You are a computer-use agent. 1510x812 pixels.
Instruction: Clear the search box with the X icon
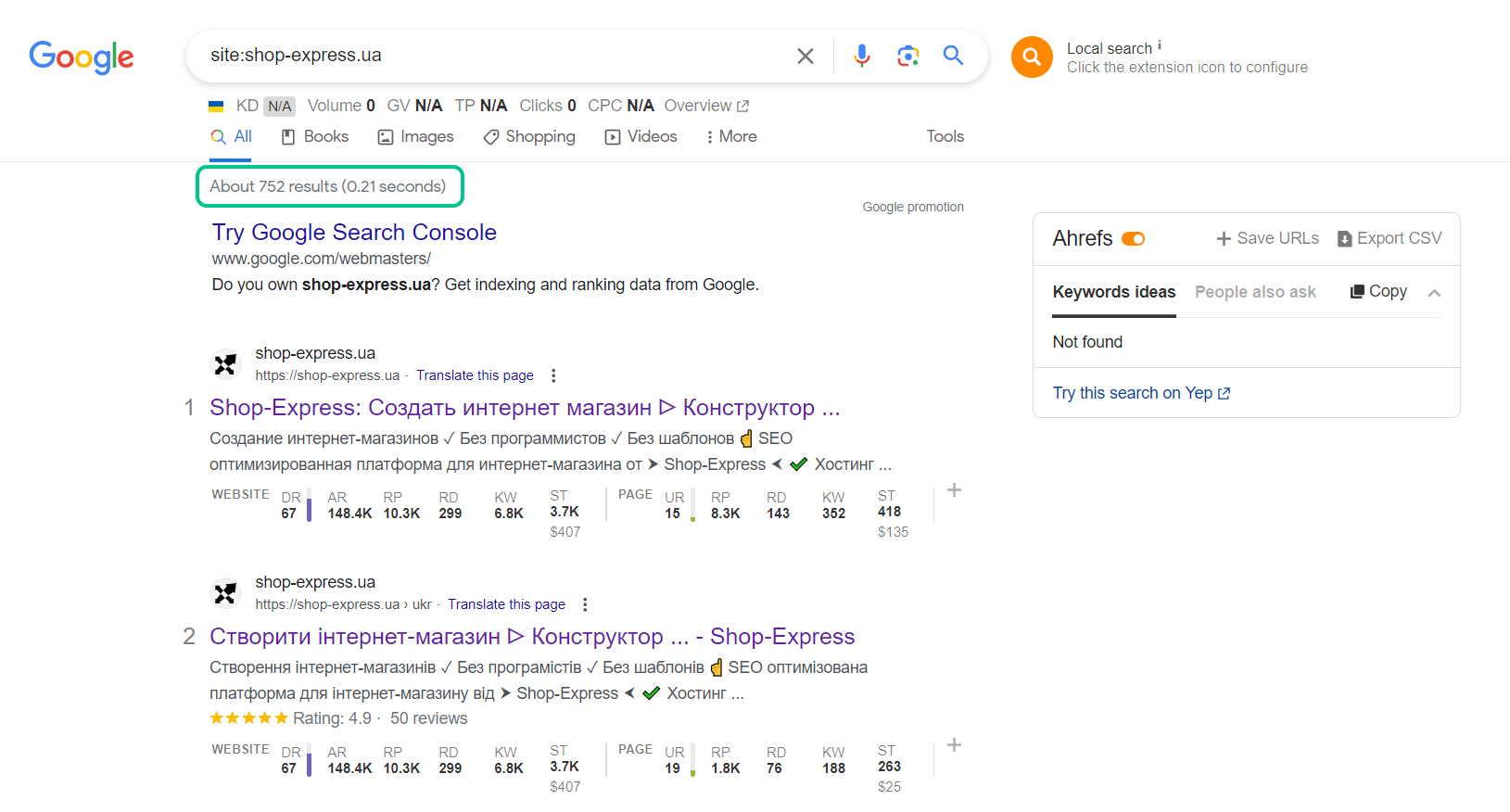(806, 56)
